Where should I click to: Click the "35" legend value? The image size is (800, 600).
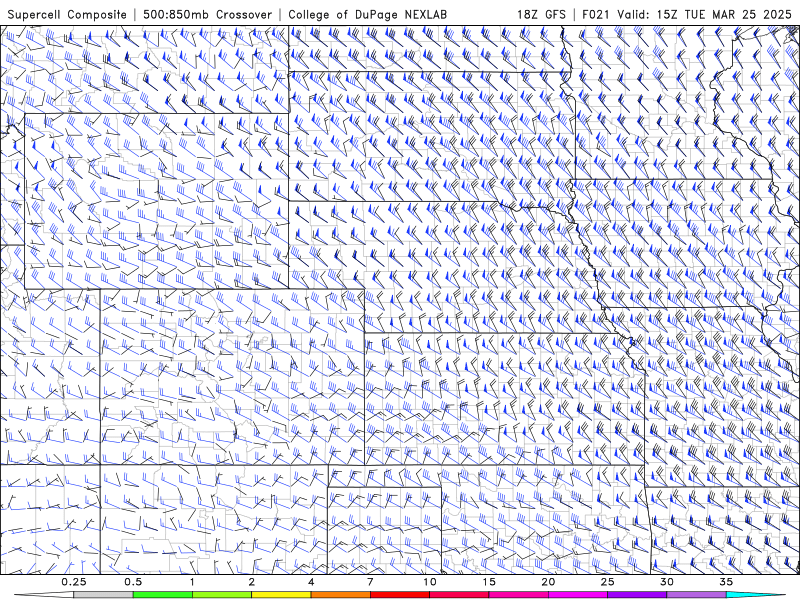(x=726, y=582)
